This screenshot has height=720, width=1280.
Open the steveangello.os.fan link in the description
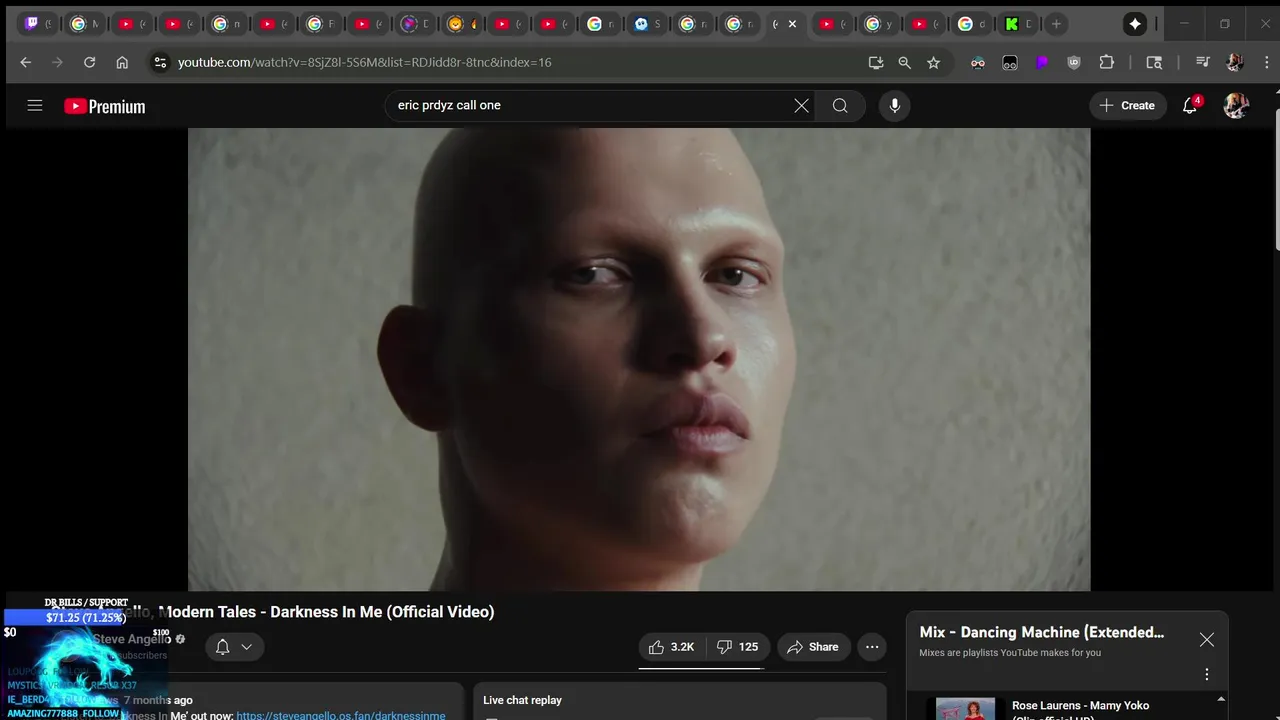tap(341, 715)
